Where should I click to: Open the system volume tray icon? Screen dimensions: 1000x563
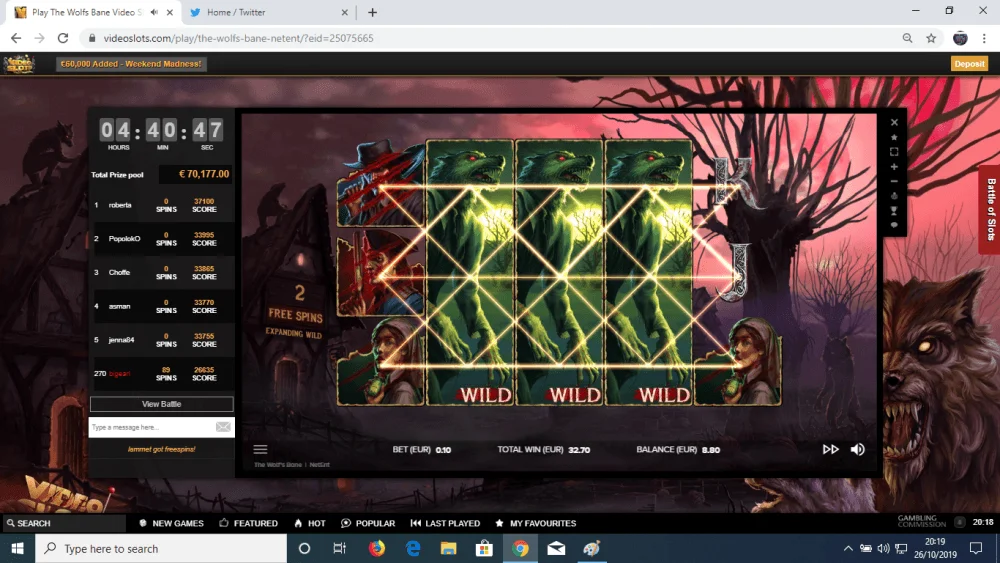883,548
